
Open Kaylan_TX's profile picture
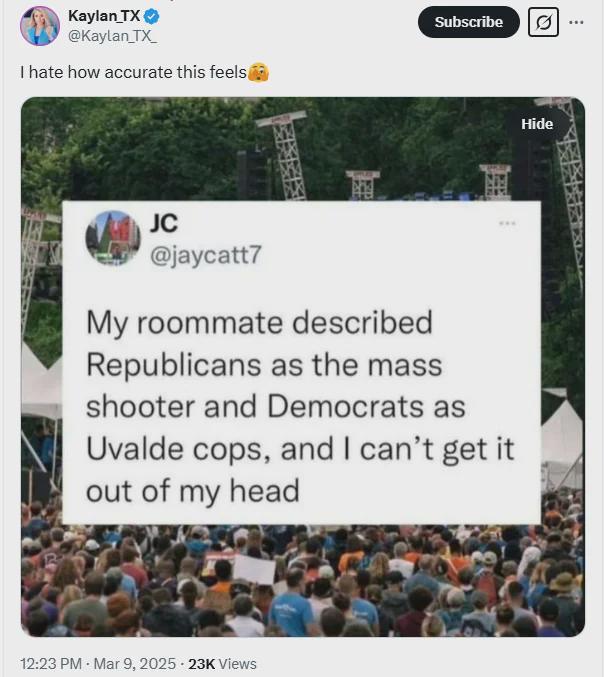[x=40, y=26]
